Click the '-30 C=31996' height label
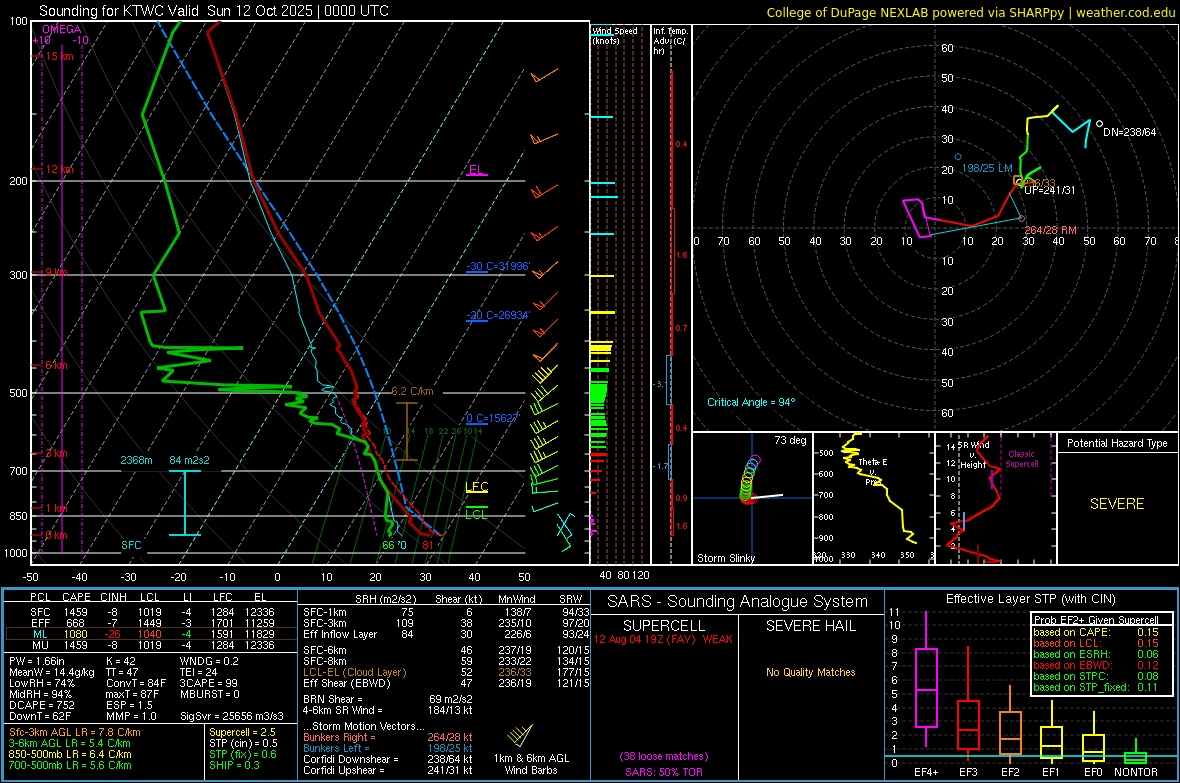1180x783 pixels. (x=498, y=267)
